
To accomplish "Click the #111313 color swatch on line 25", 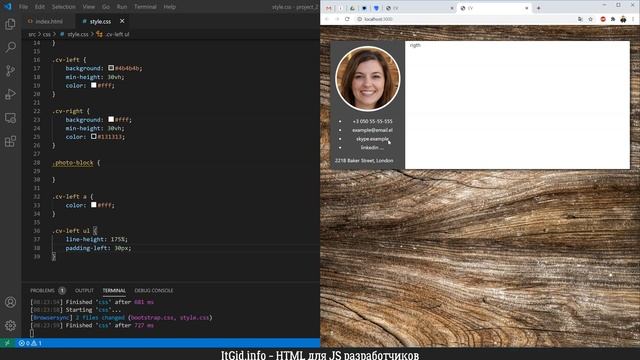I will tap(93, 137).
